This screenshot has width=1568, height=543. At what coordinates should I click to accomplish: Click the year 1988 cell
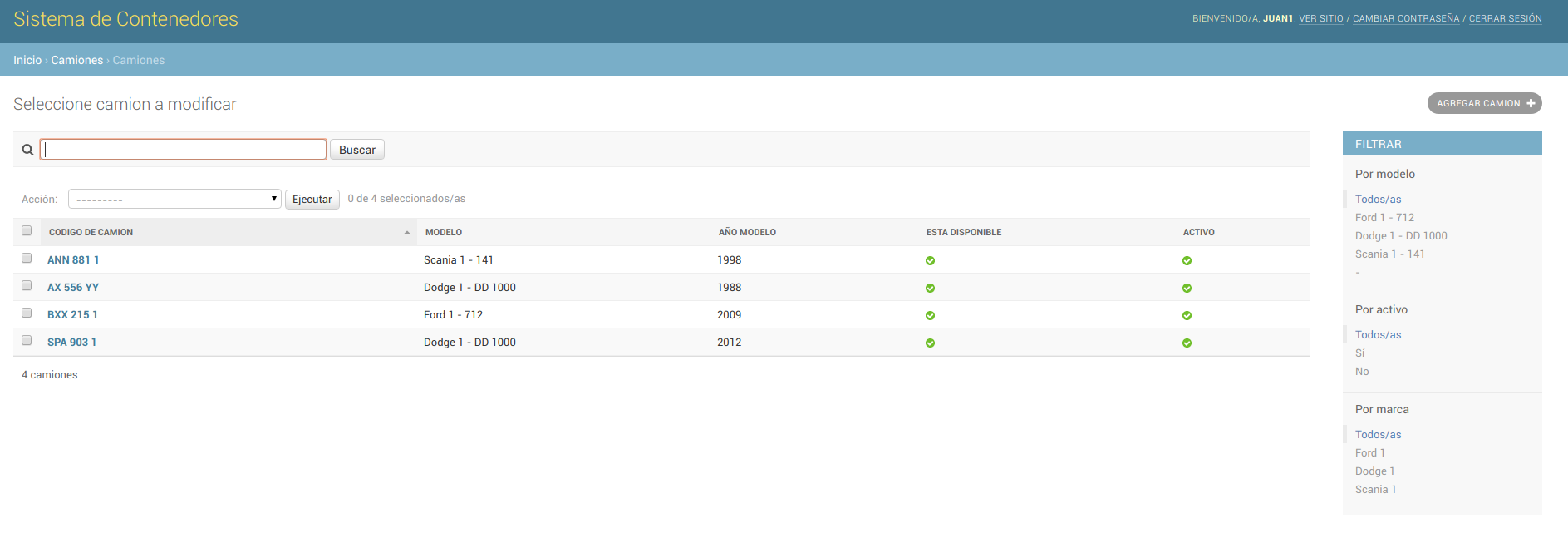click(x=729, y=288)
